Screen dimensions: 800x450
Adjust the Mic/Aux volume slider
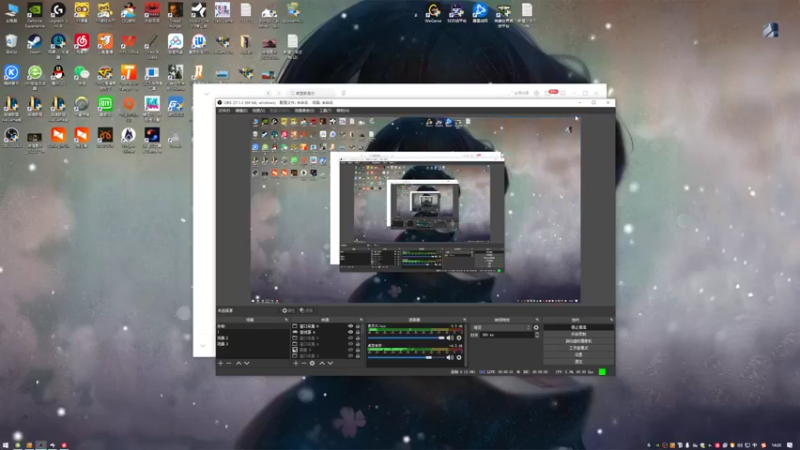[x=406, y=338]
